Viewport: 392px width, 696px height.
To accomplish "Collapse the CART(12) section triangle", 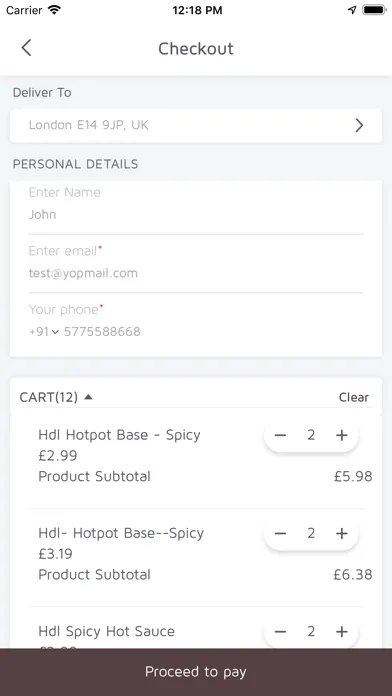I will coord(88,397).
